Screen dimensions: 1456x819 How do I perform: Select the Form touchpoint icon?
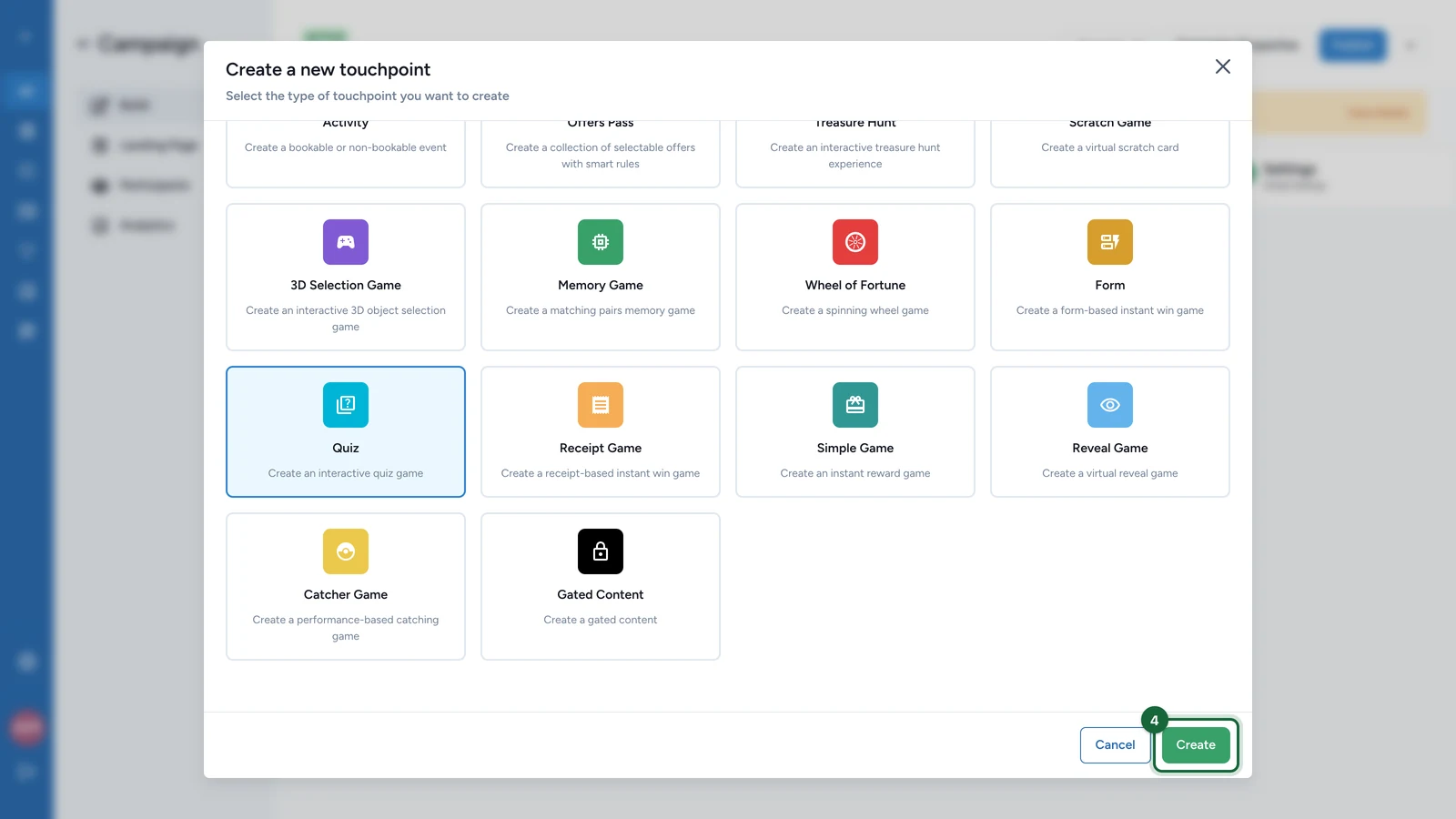1110,242
